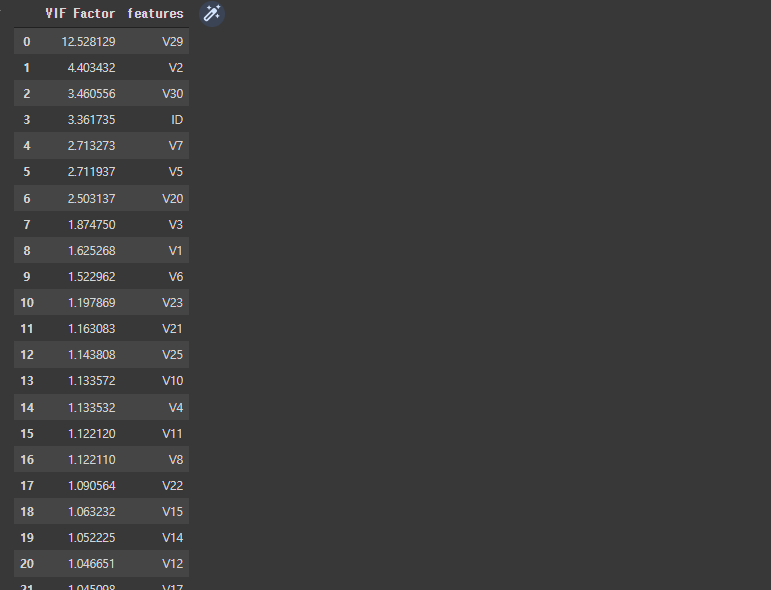Click feature cell ID
771x590 pixels.
coord(177,120)
